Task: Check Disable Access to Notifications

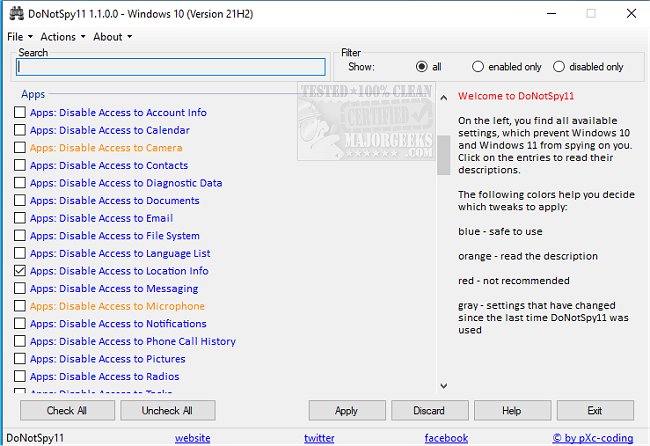Action: click(20, 324)
